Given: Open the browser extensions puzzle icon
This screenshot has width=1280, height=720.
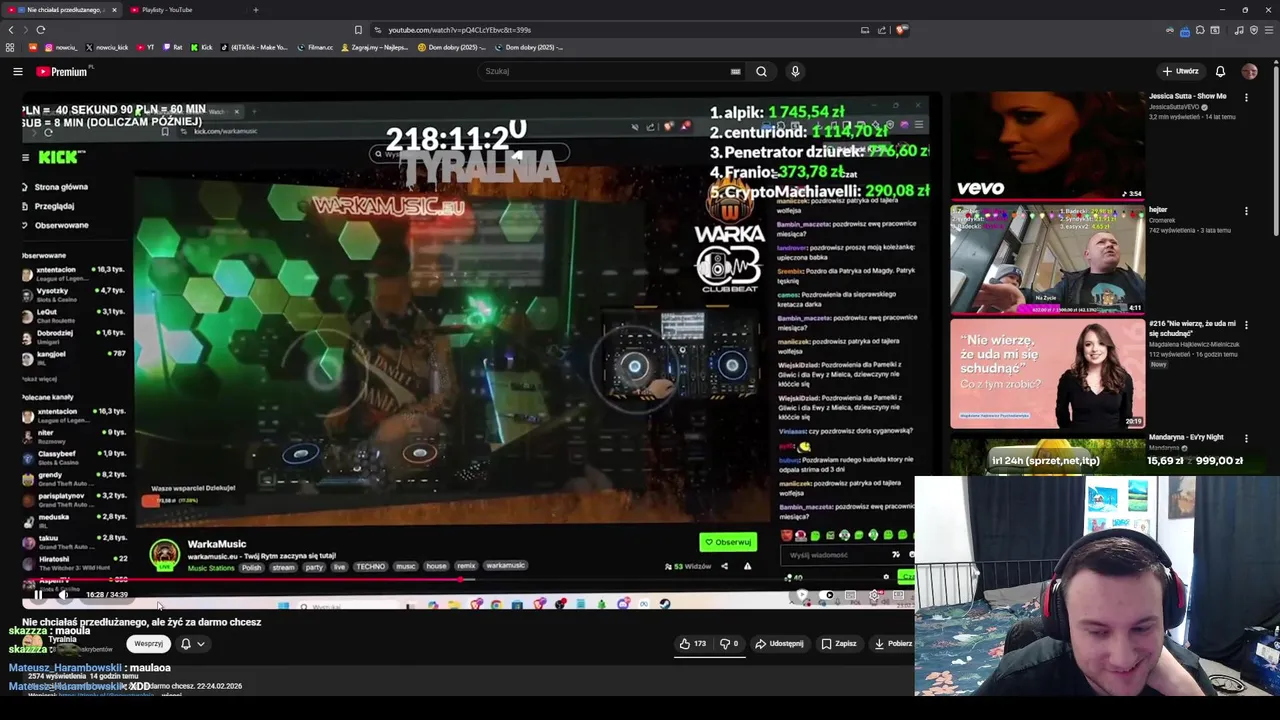Looking at the screenshot, I should (x=1200, y=30).
